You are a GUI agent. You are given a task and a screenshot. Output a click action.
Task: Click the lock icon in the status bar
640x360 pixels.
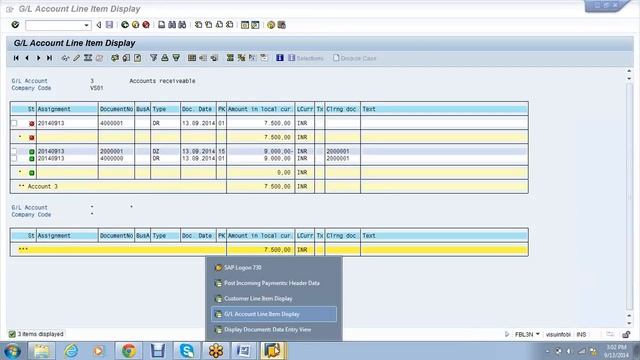(626, 334)
